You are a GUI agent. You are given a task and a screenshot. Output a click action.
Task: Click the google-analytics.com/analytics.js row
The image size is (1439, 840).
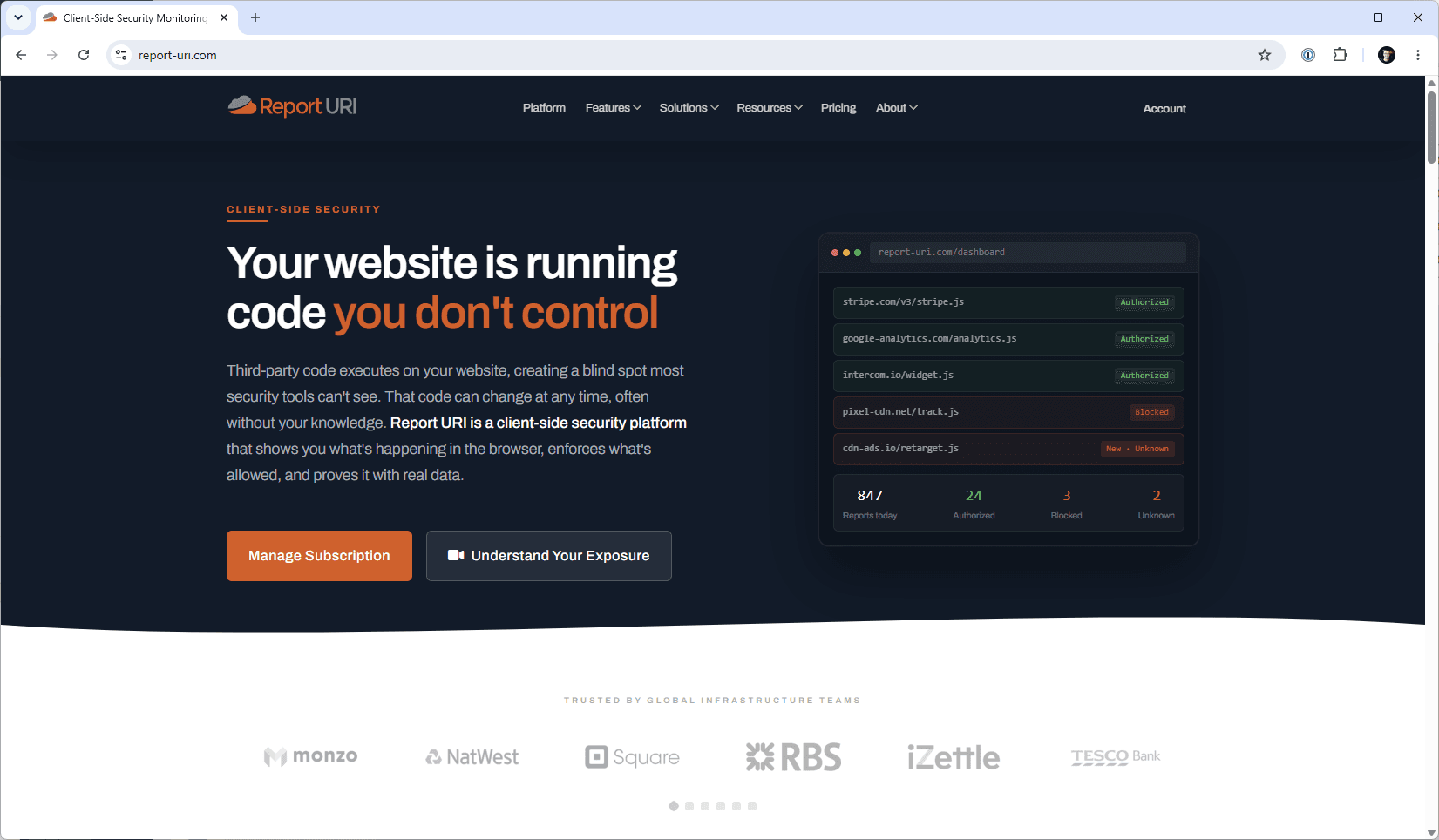click(x=1008, y=339)
